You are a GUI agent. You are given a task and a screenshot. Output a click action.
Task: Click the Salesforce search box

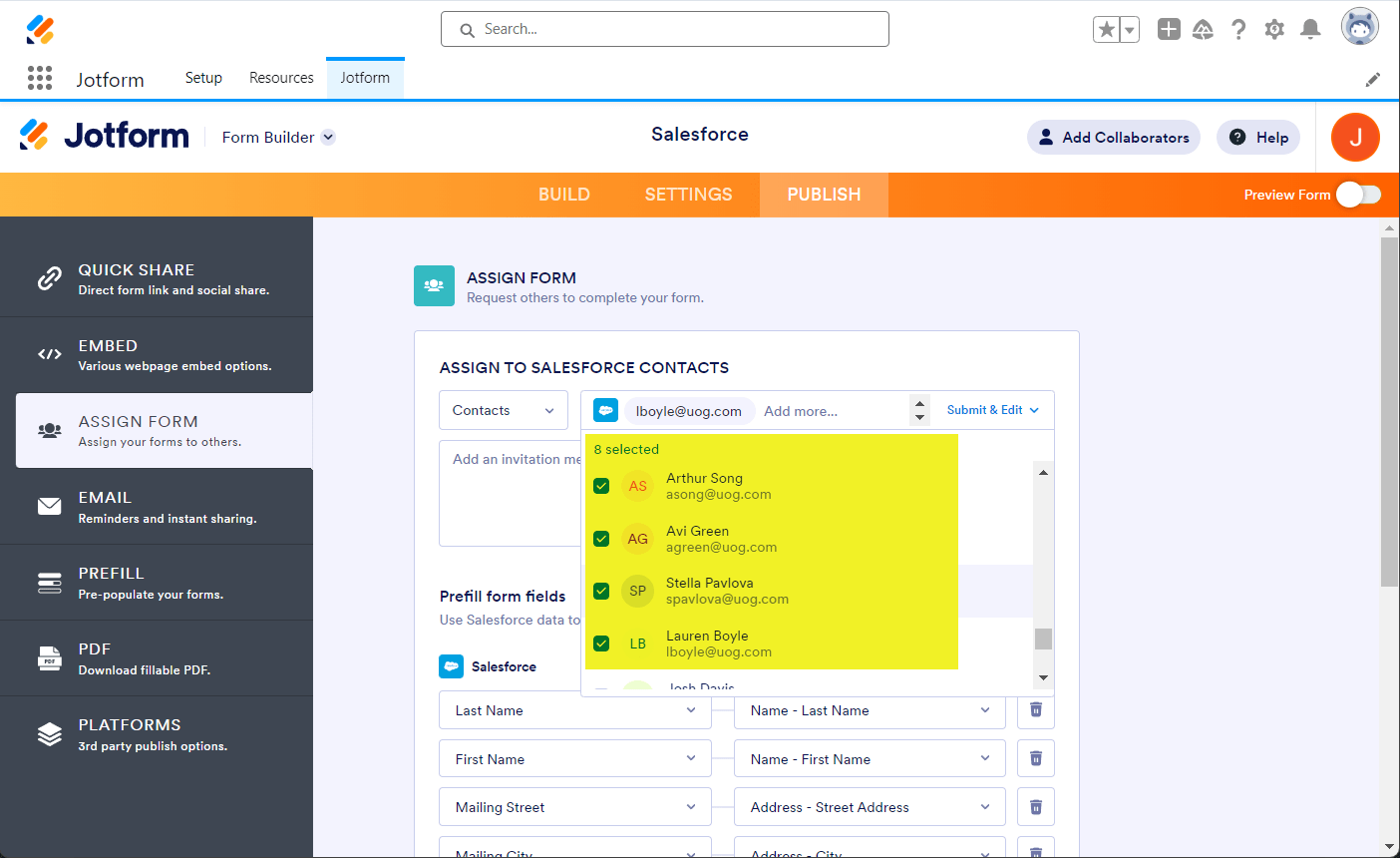(x=665, y=29)
